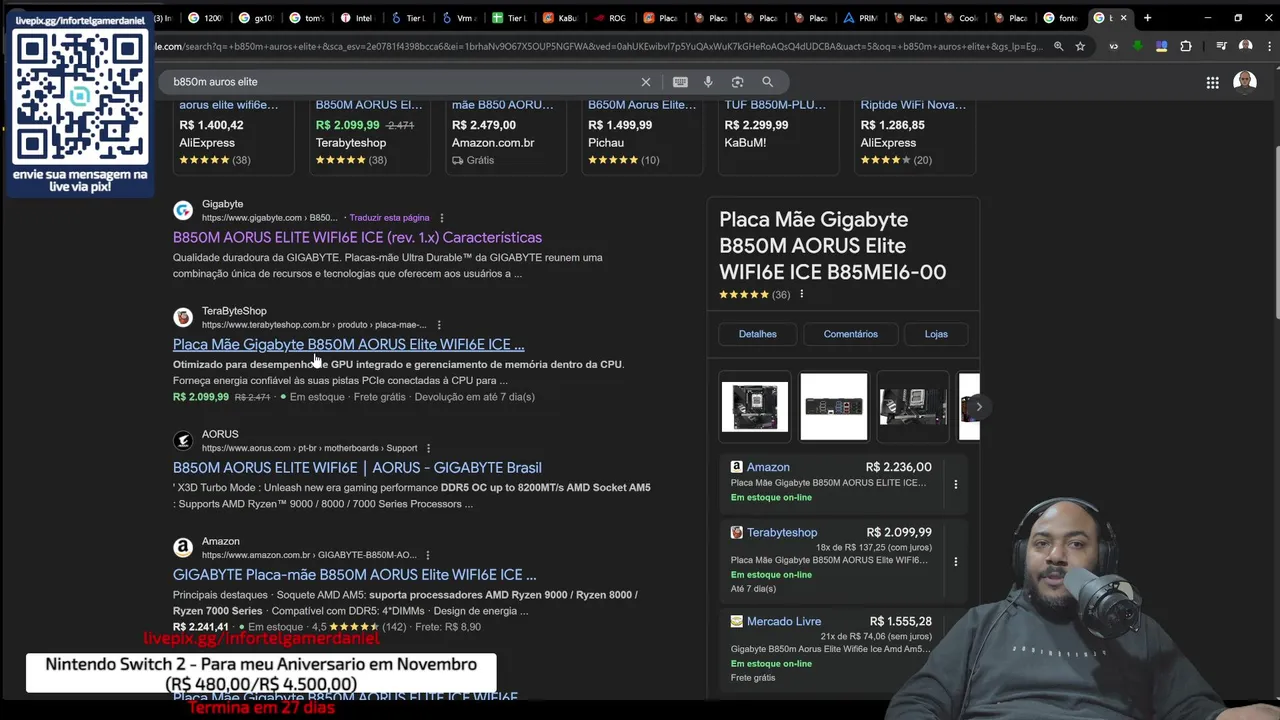1280x720 pixels.
Task: Open AliExpress R$ 1.400,42 shopping card
Action: [233, 136]
